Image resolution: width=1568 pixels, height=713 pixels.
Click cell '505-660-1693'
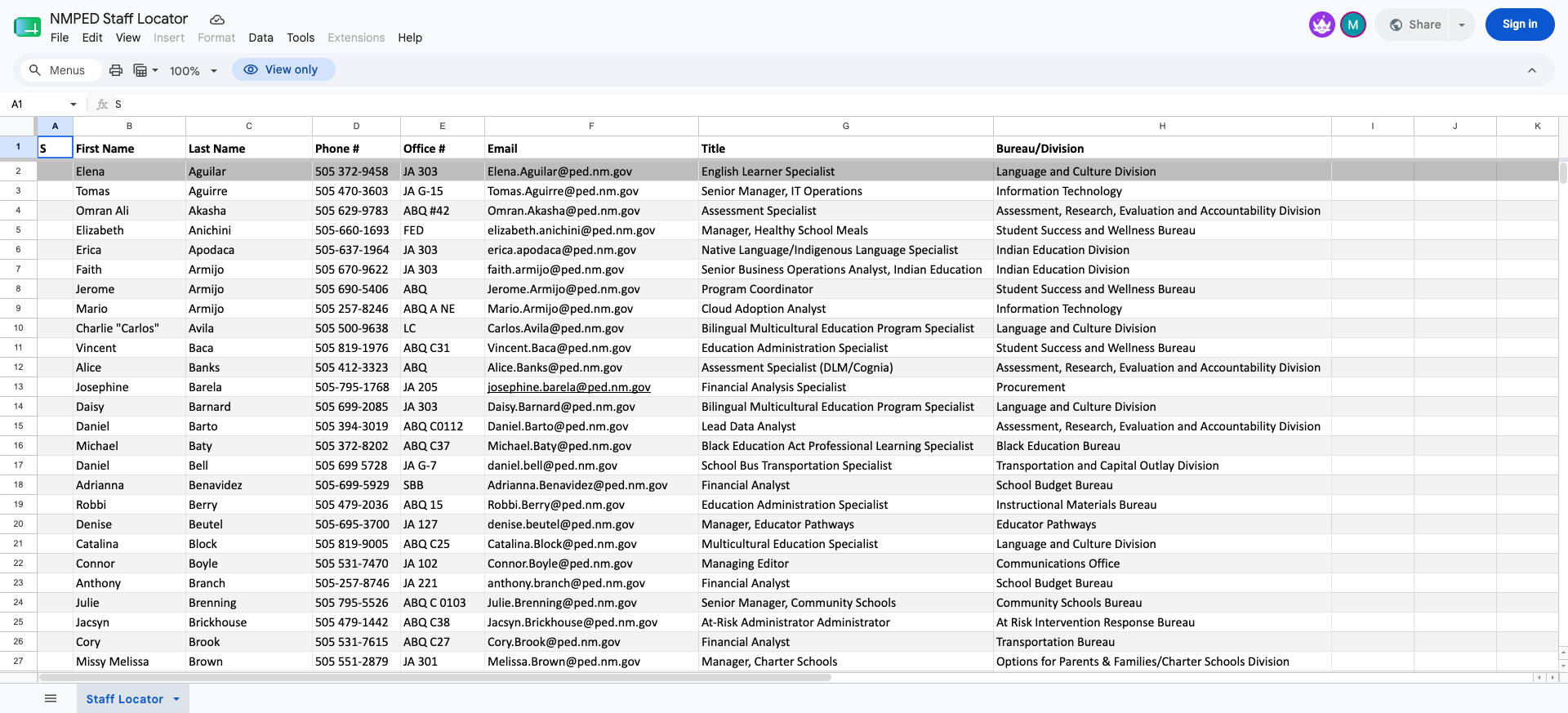356,230
